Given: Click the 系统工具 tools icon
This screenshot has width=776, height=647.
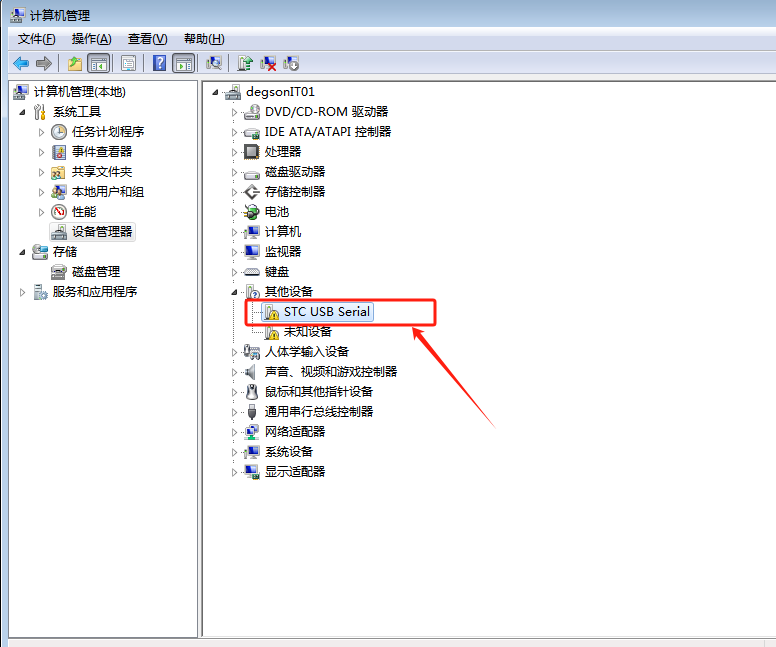Looking at the screenshot, I should pyautogui.click(x=40, y=112).
